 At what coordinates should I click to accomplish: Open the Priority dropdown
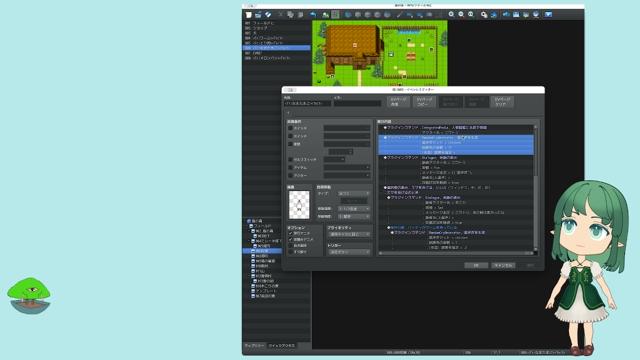[x=349, y=235]
